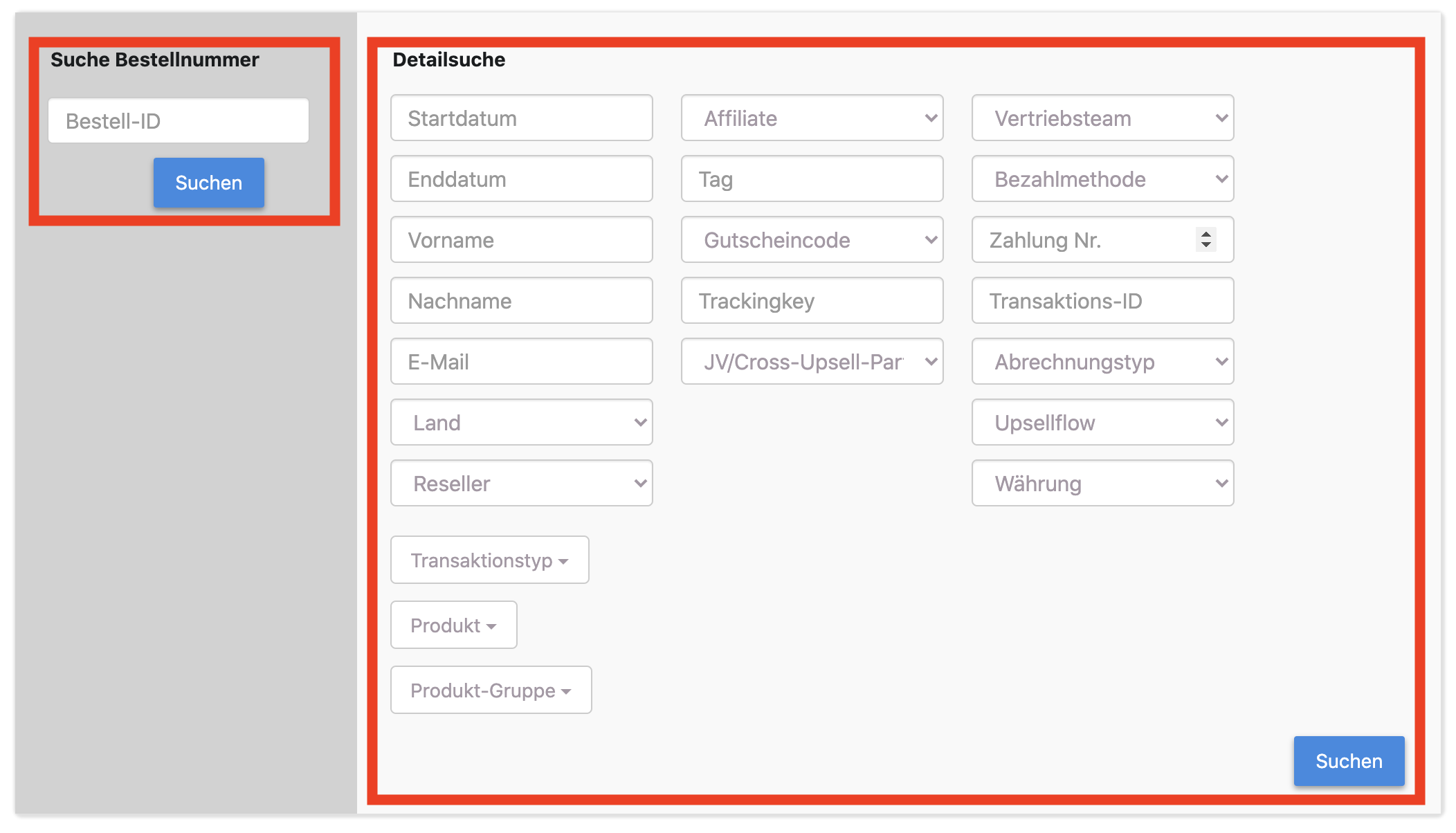The height and width of the screenshot is (833, 1456).
Task: Open the Abrechnungstyp dropdown
Action: [x=1102, y=362]
